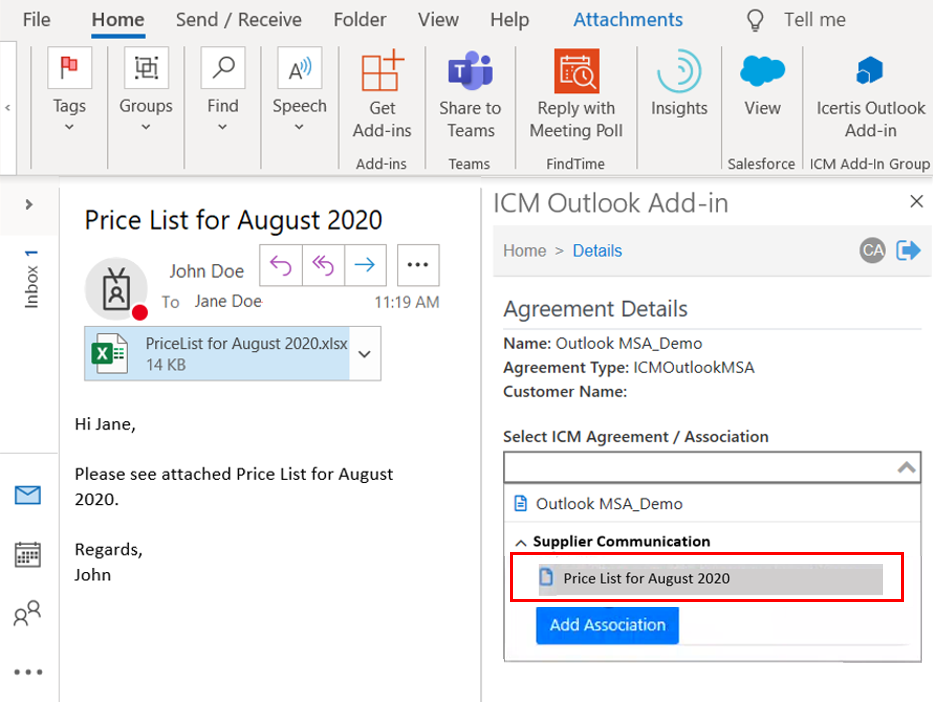The width and height of the screenshot is (933, 704).
Task: Collapse the Select ICM Agreement combo box
Action: coord(906,467)
